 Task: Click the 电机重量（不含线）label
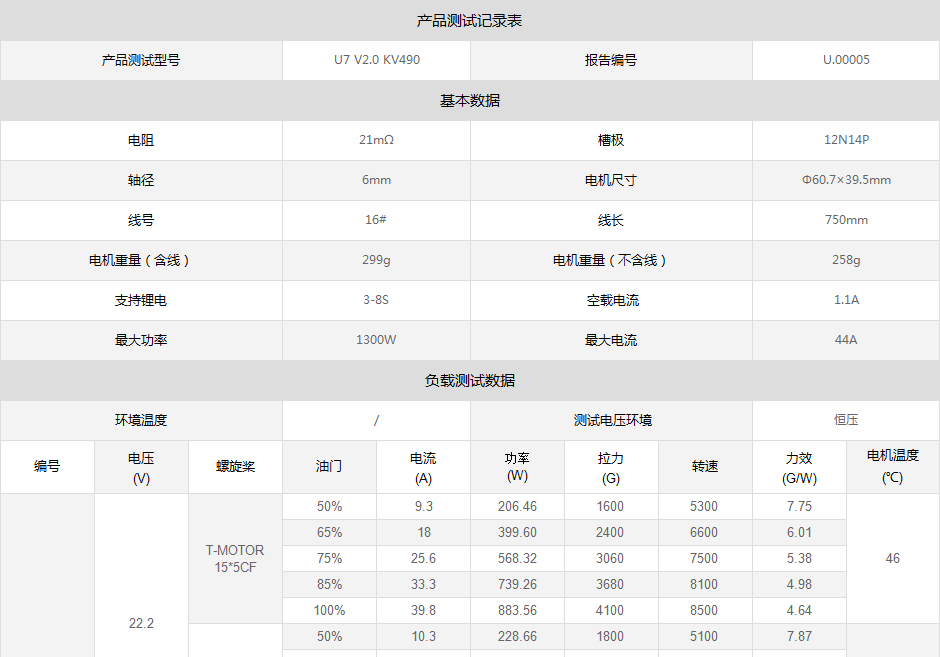pos(610,260)
